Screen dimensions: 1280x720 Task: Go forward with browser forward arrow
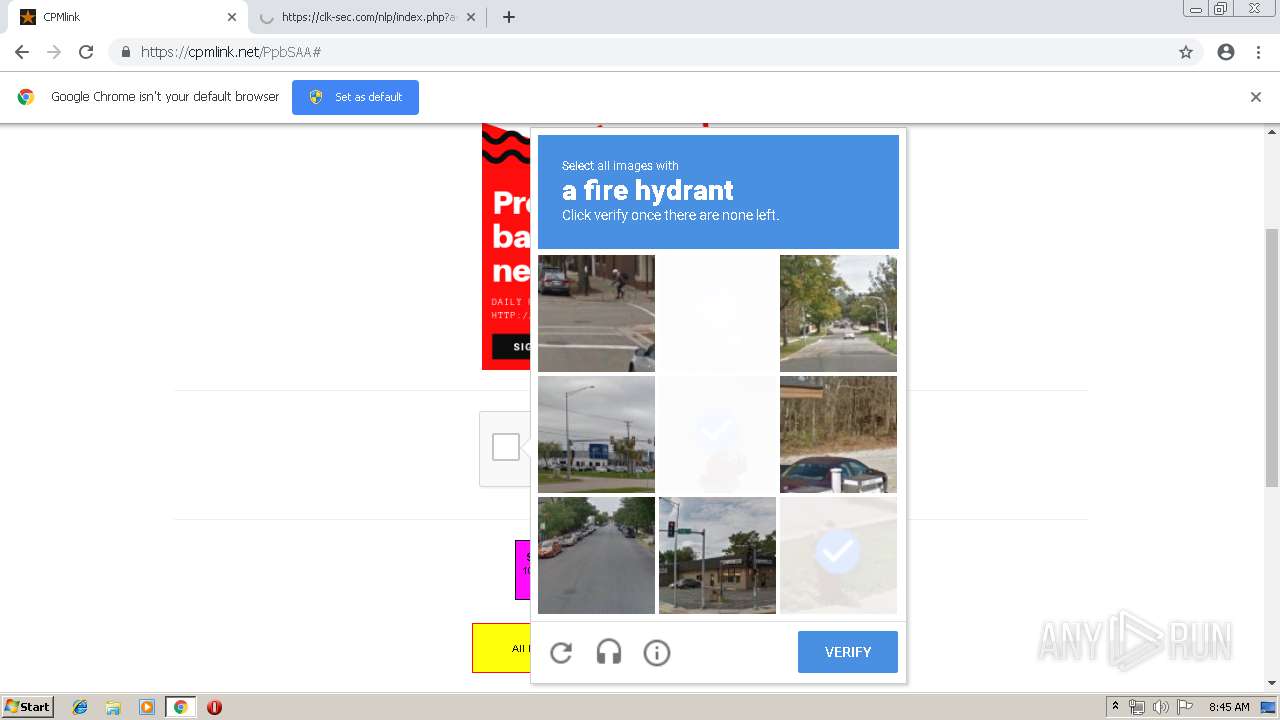coord(54,52)
